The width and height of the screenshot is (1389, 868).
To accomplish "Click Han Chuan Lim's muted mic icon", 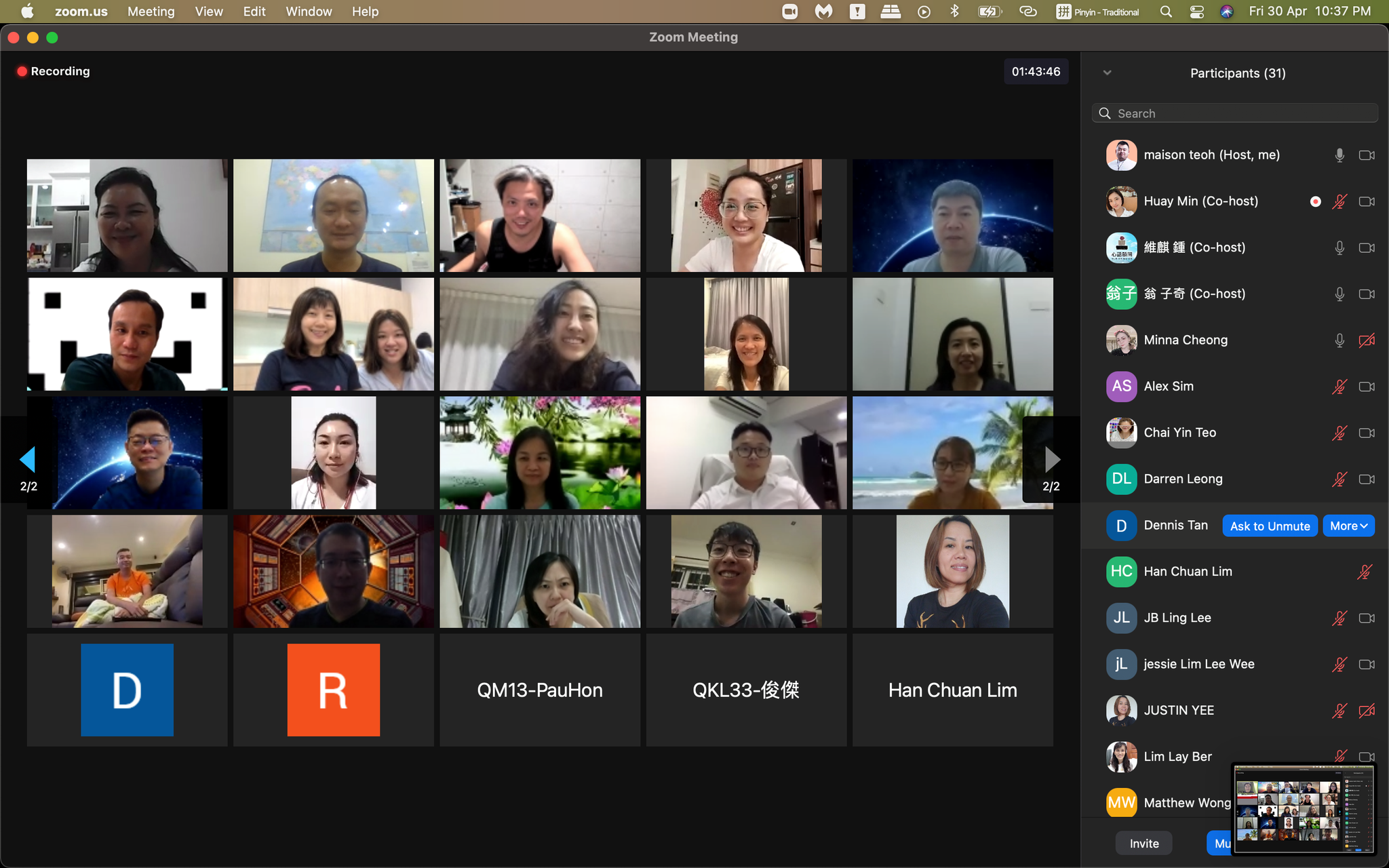I will point(1364,572).
